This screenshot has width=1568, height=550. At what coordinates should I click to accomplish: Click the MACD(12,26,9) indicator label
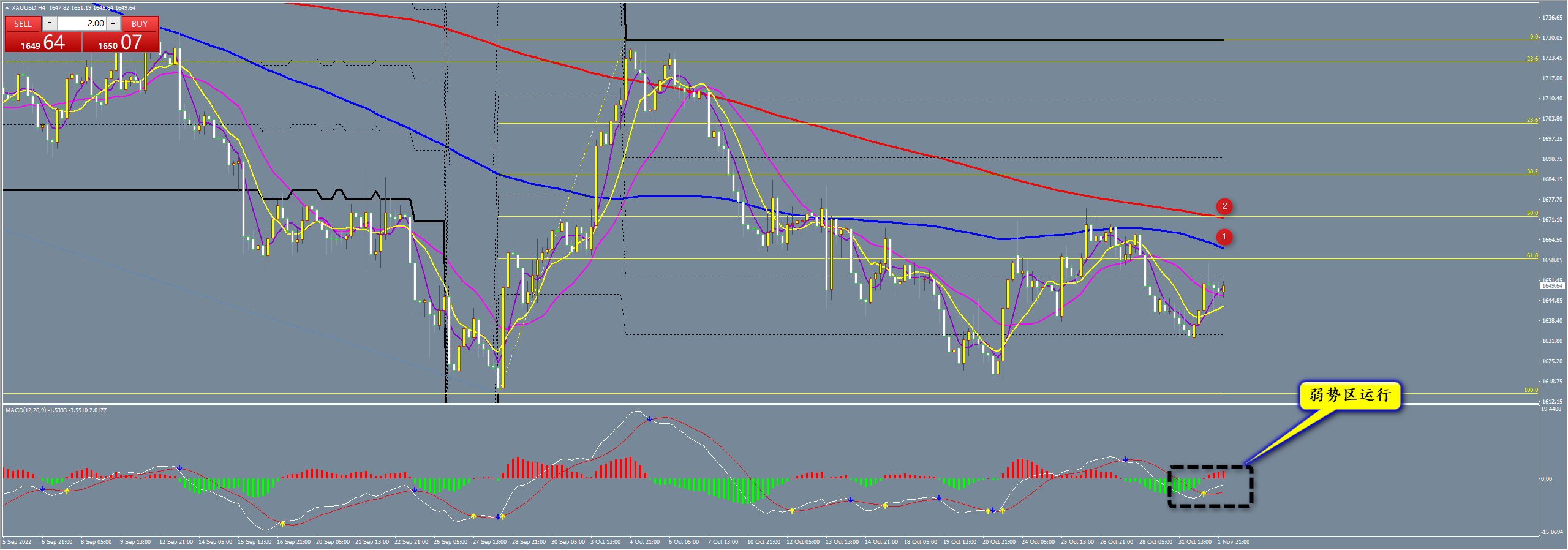(56, 410)
